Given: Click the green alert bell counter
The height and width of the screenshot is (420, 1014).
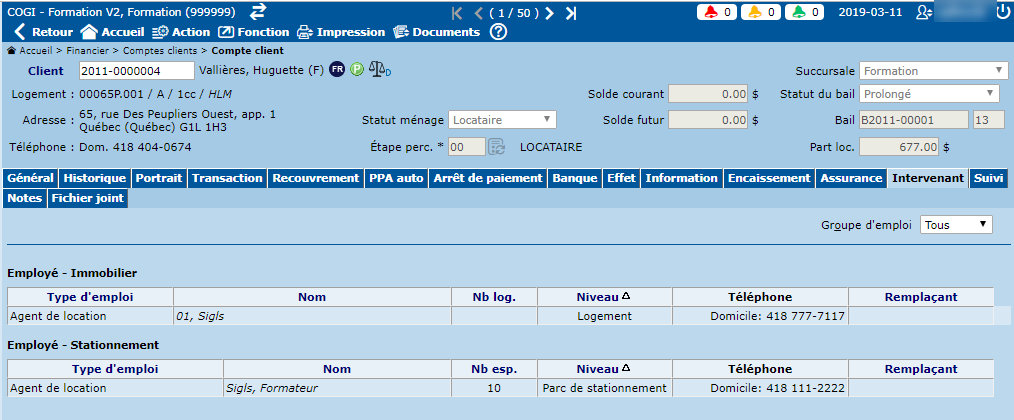Looking at the screenshot, I should (804, 12).
